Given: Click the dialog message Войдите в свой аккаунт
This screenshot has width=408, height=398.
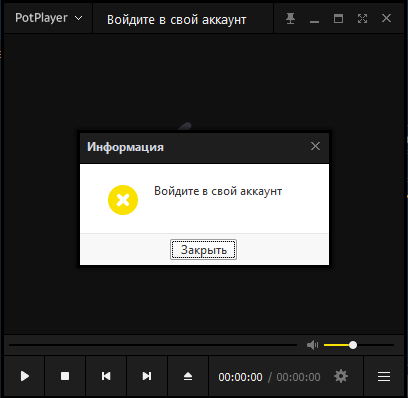Looking at the screenshot, I should click(x=218, y=191).
